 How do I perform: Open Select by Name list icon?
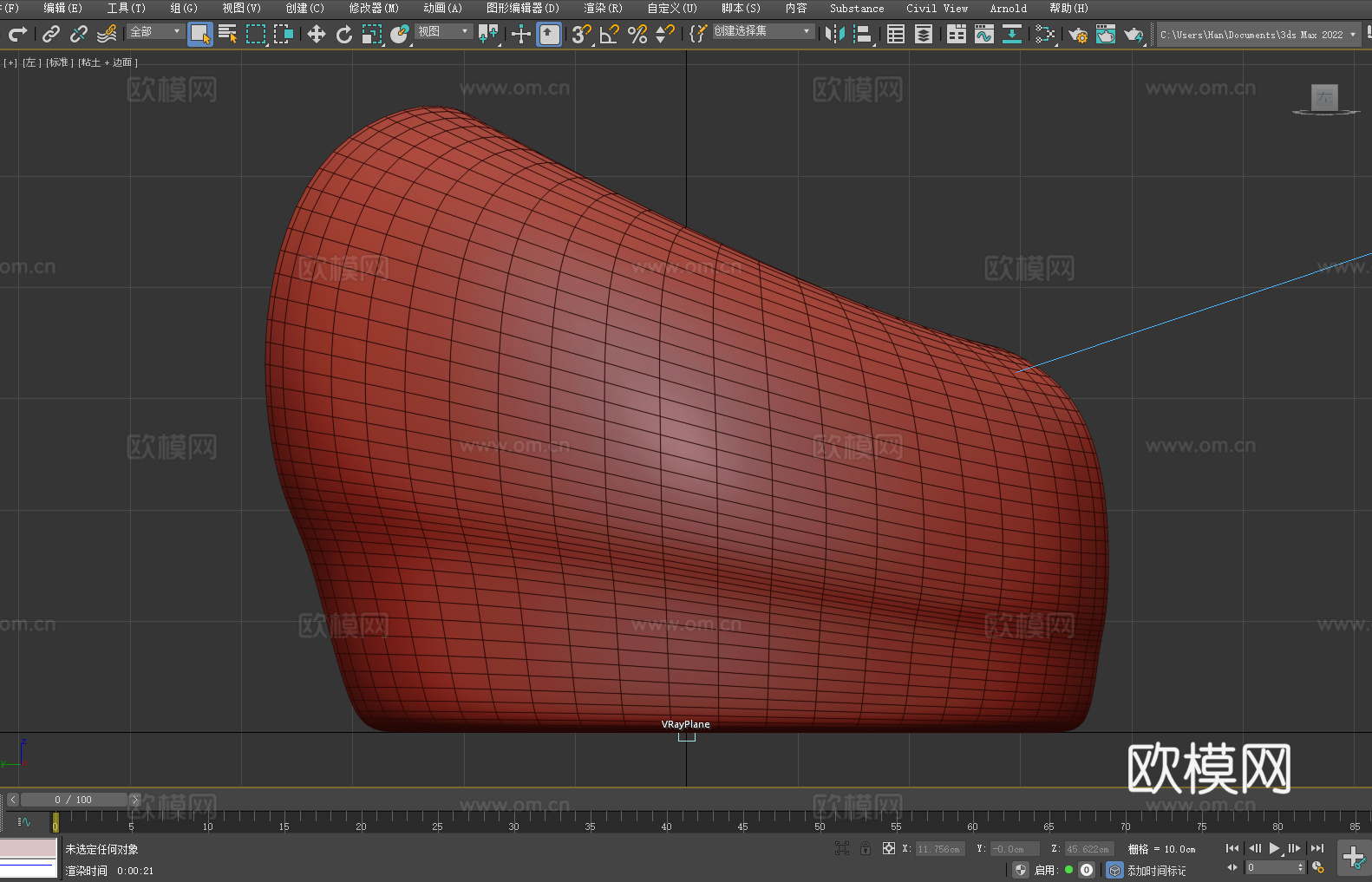(x=228, y=34)
